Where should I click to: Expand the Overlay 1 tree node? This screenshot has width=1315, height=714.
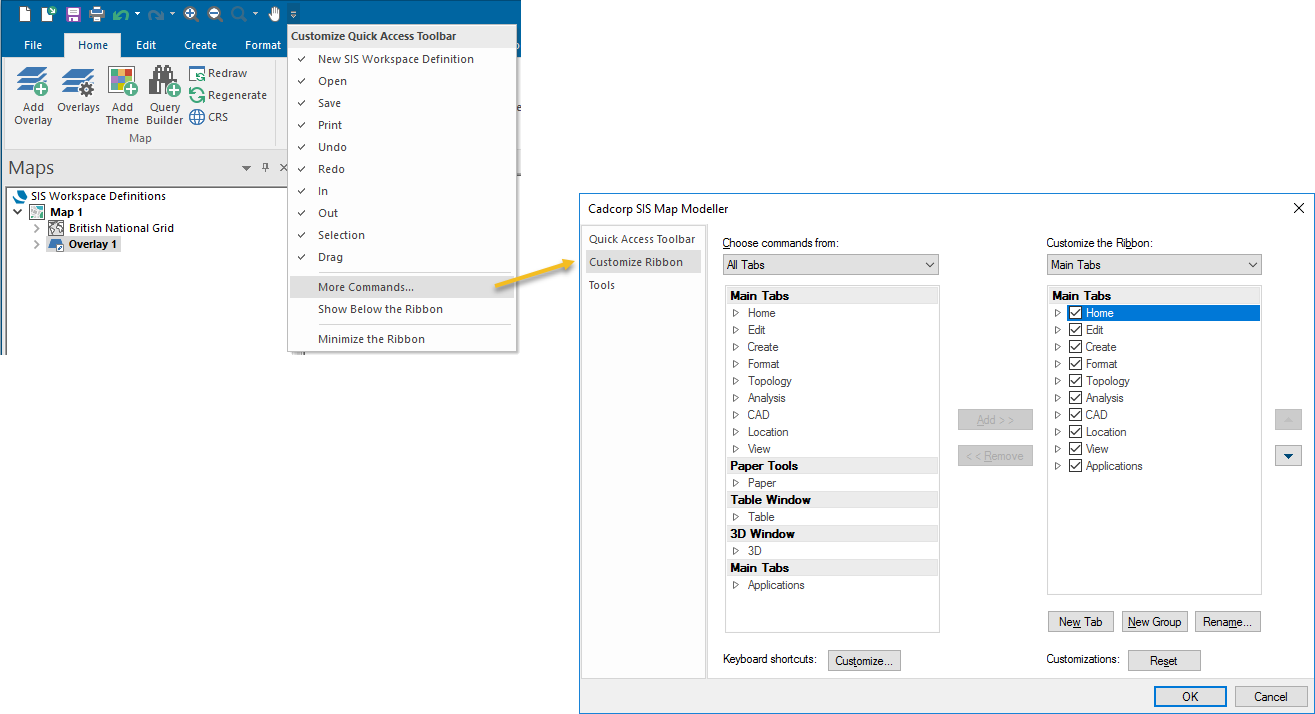[x=37, y=244]
